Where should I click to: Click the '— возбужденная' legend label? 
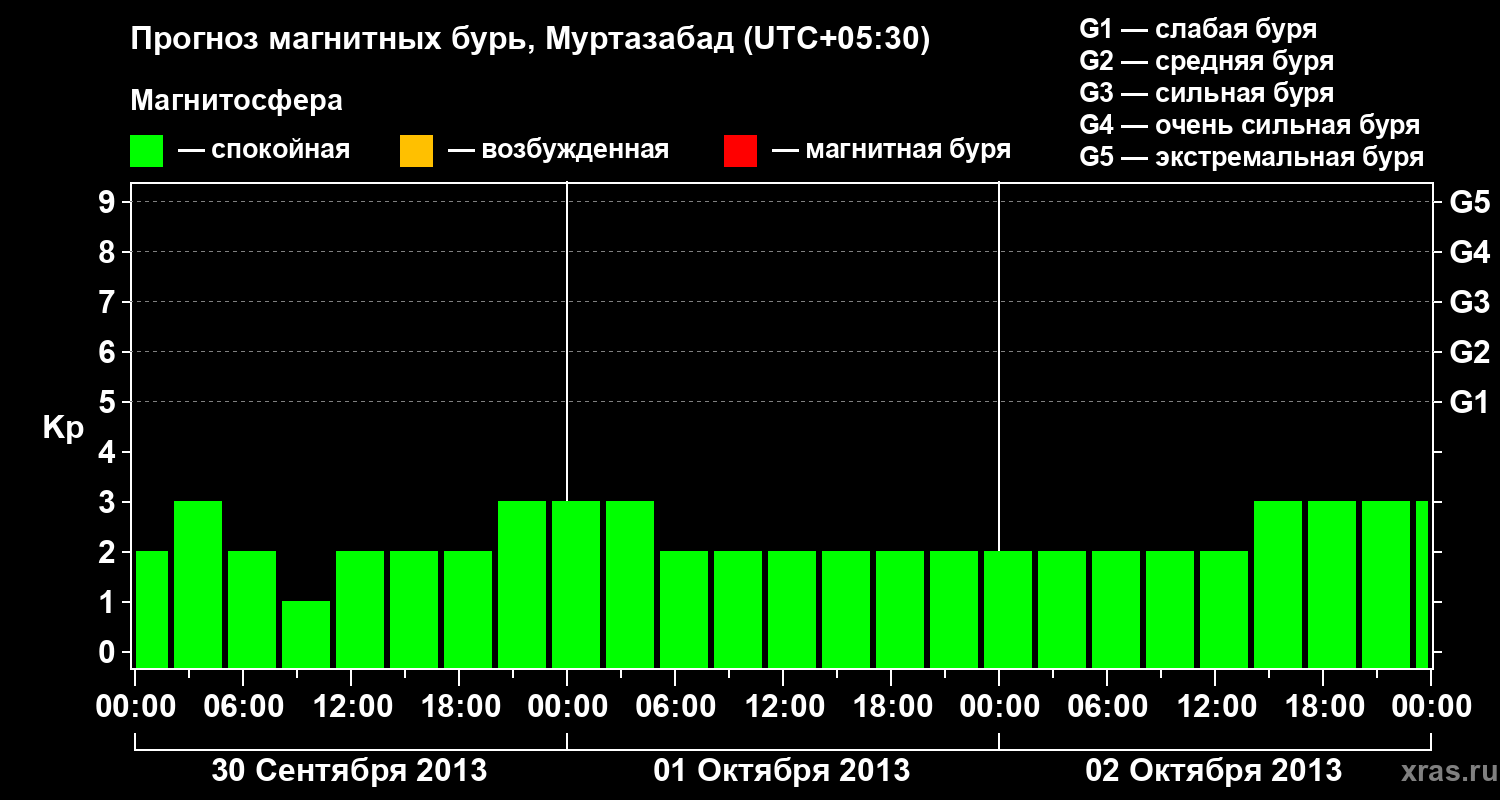coord(558,150)
